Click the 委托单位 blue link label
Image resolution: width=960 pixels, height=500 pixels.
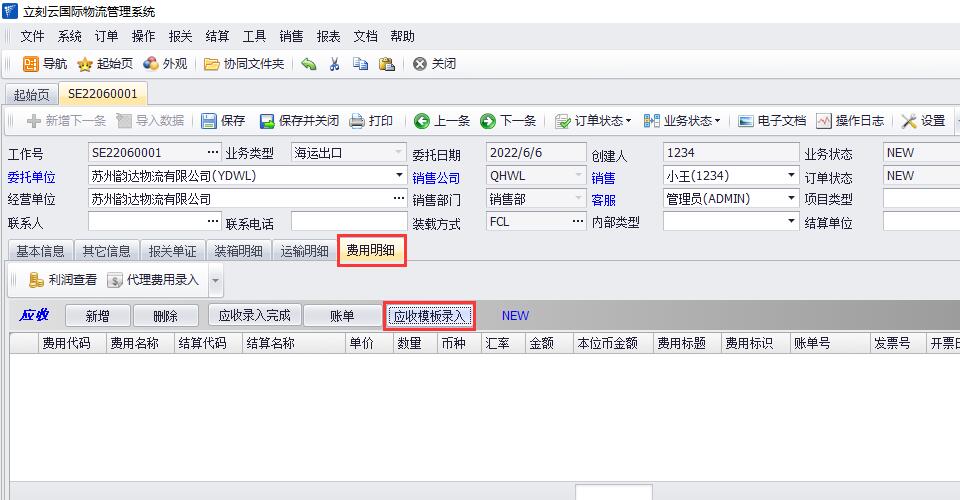pyautogui.click(x=32, y=176)
